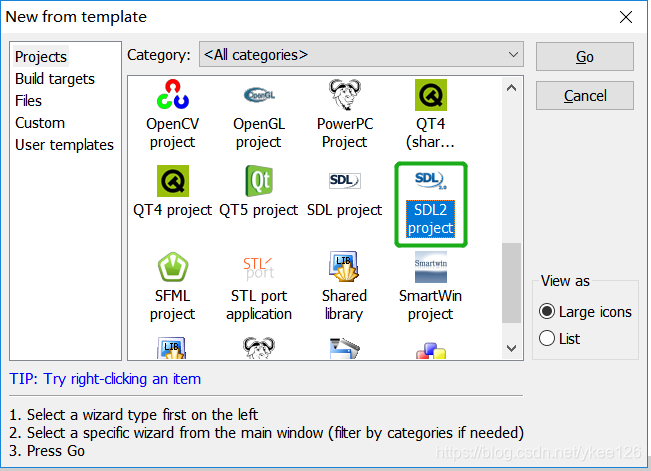Choose the SFML project template icon
Image resolution: width=651 pixels, height=471 pixels.
pos(173,267)
